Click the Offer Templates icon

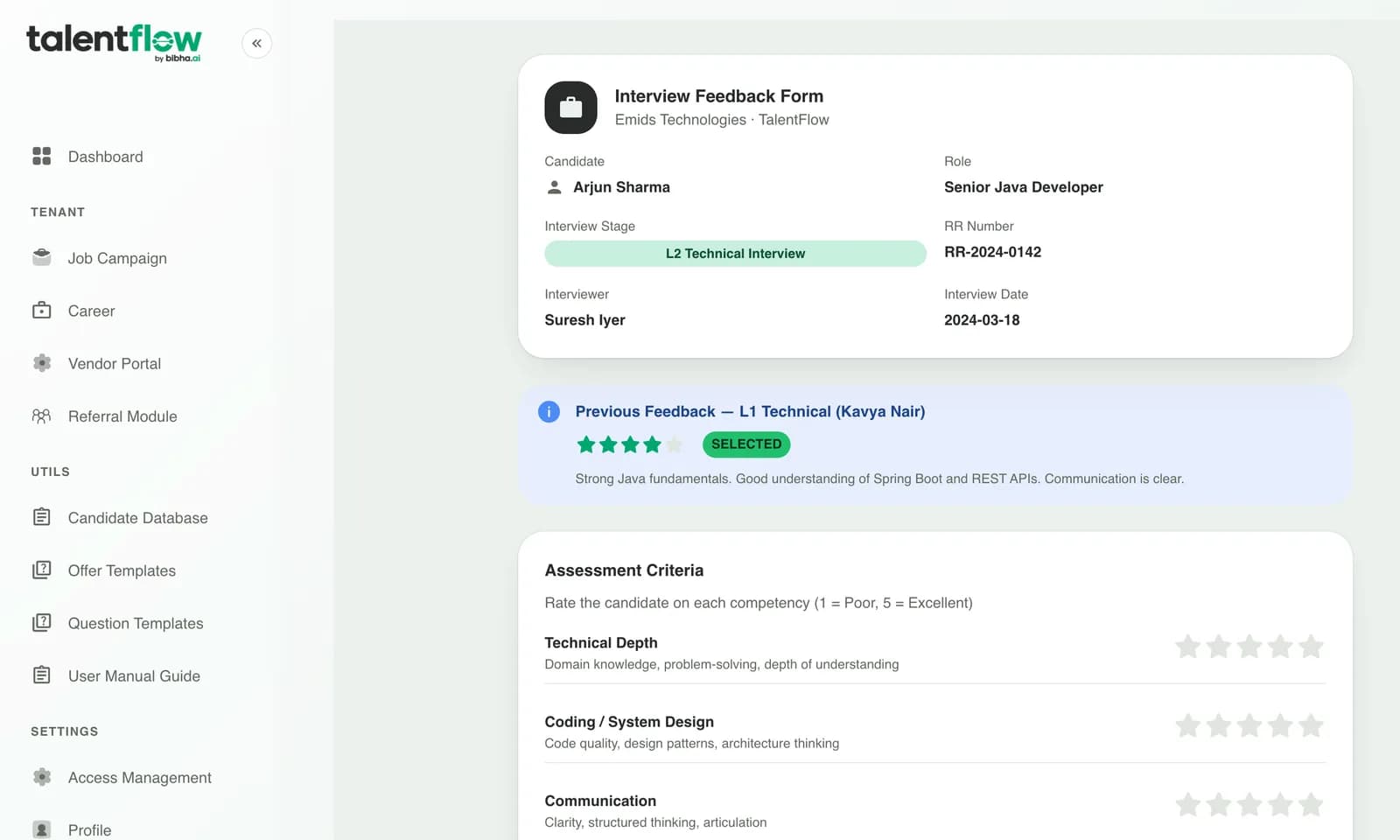[41, 570]
